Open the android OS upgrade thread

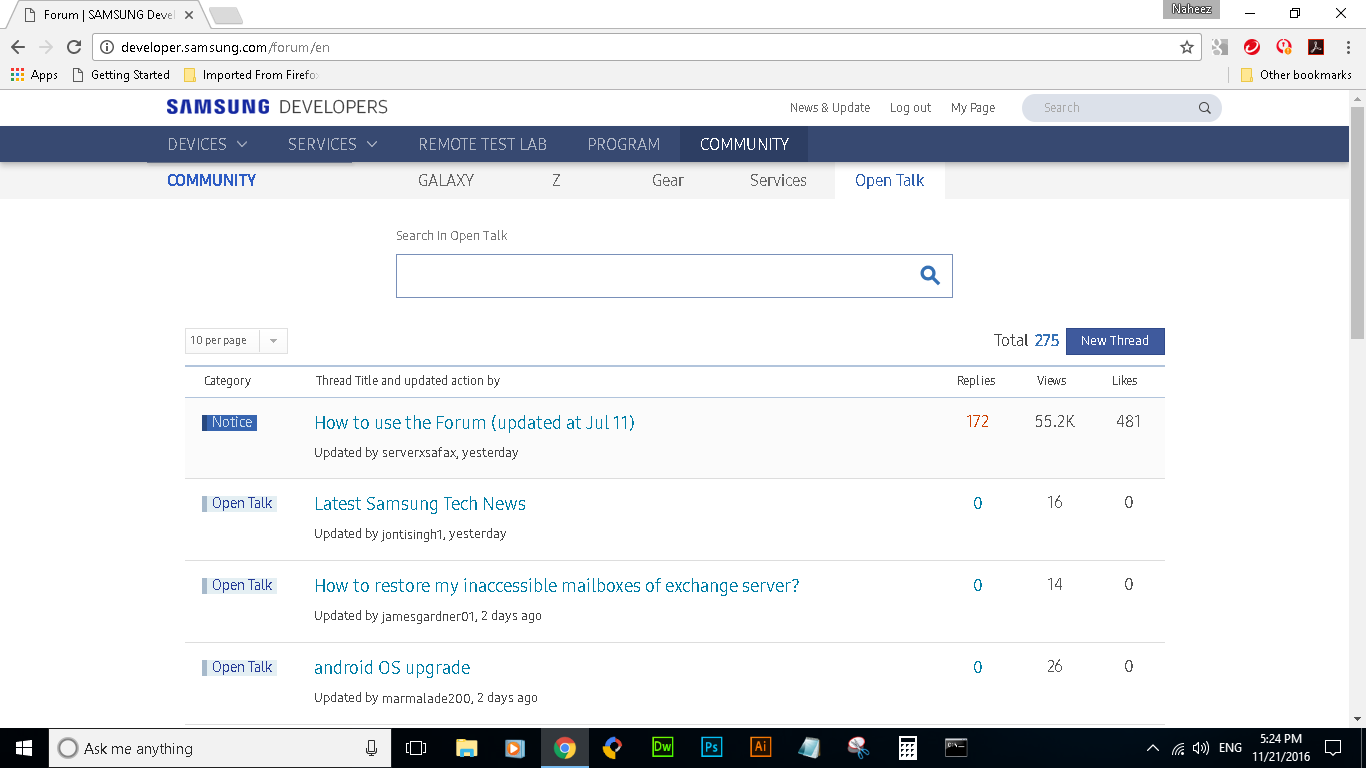coord(392,668)
